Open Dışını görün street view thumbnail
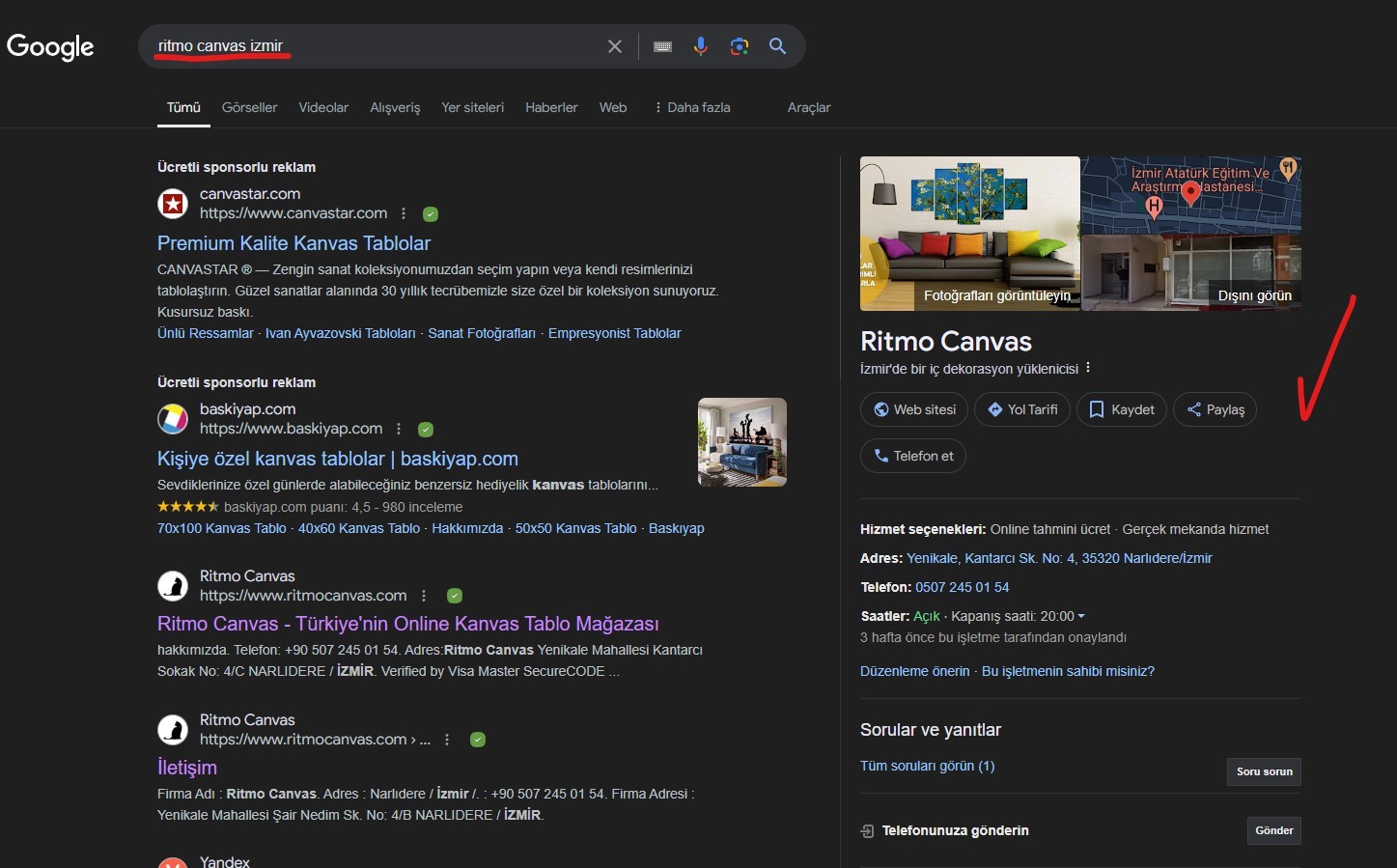 click(1191, 272)
